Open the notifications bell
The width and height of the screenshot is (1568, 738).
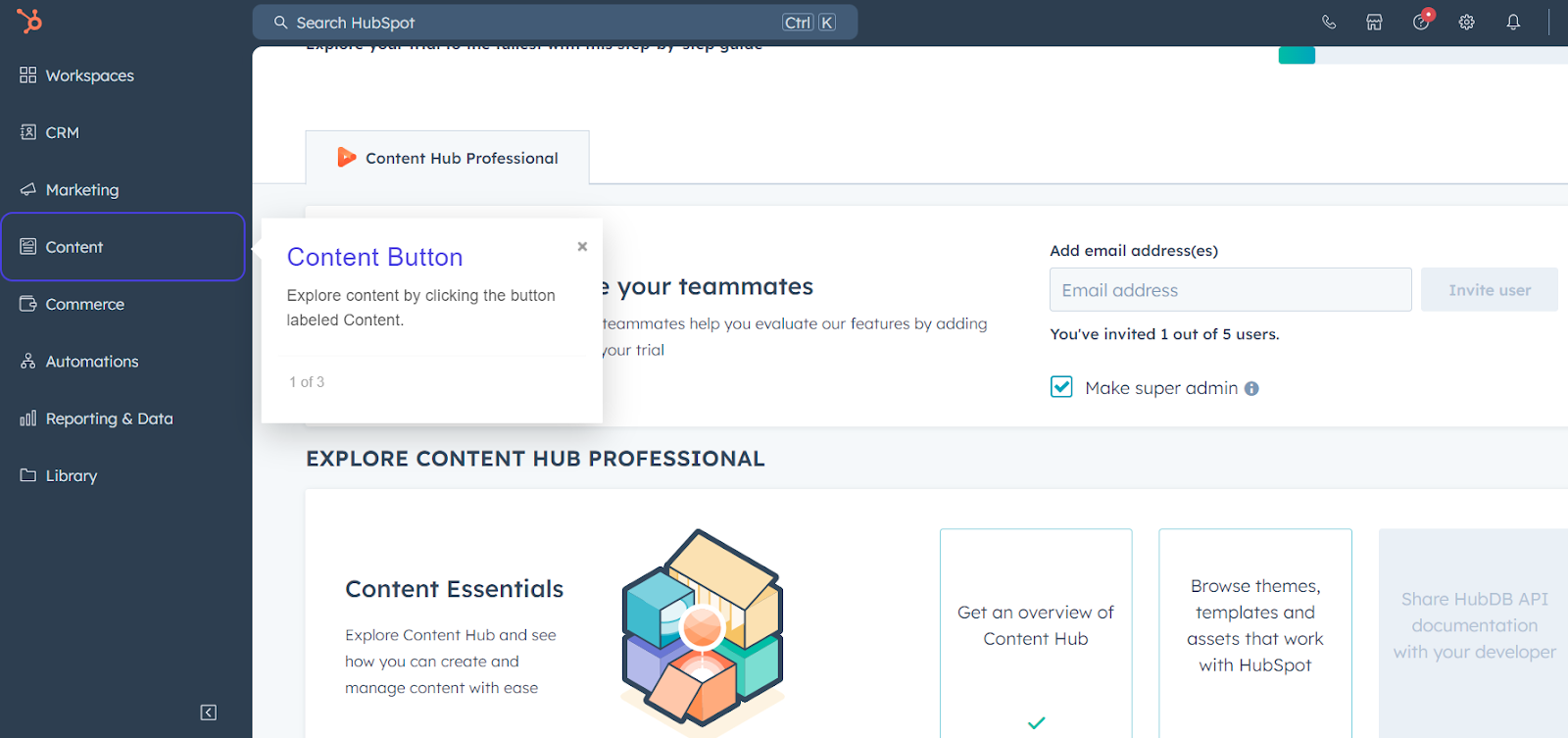point(1513,22)
